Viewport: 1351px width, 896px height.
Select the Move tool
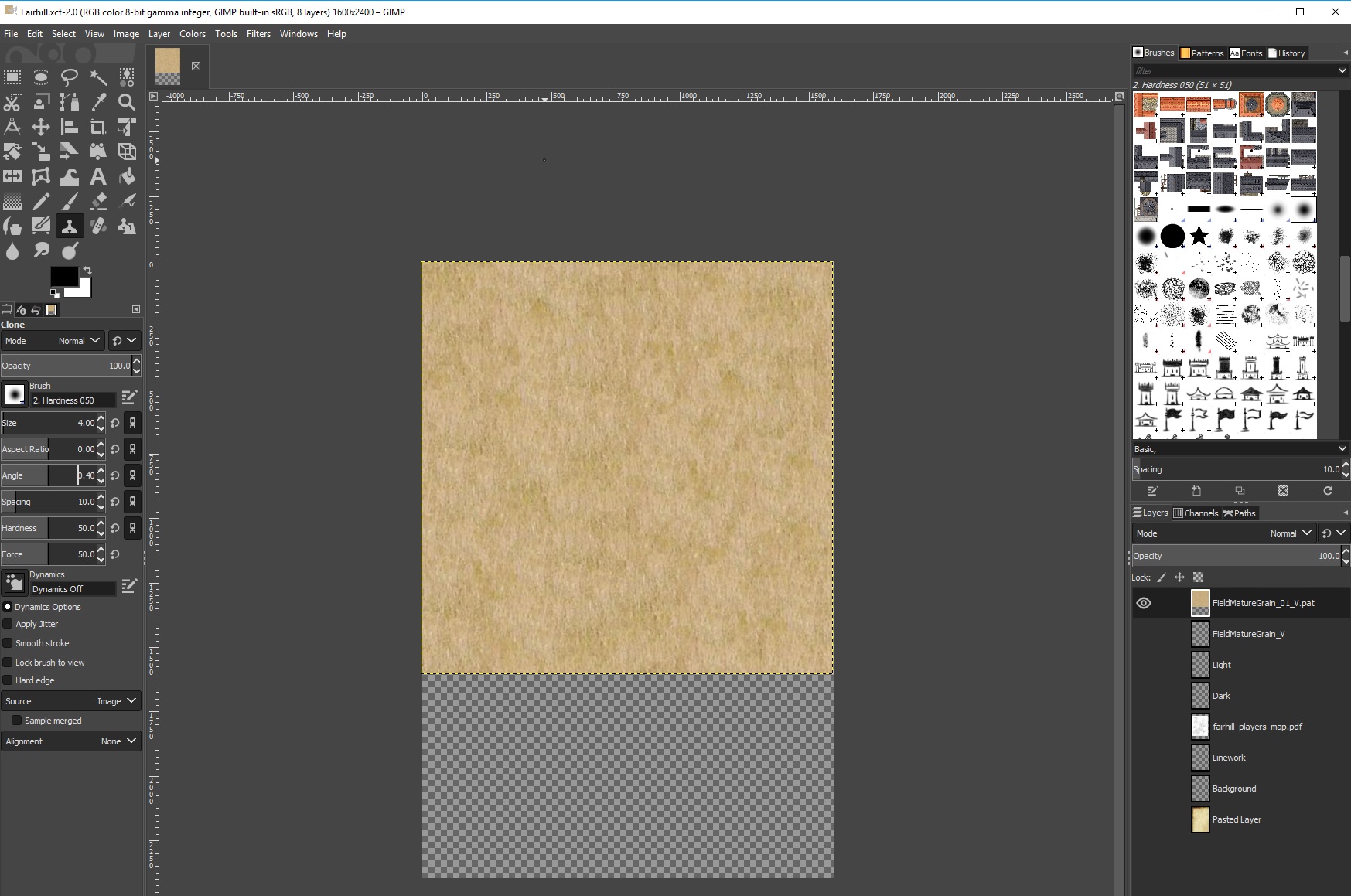pyautogui.click(x=41, y=127)
